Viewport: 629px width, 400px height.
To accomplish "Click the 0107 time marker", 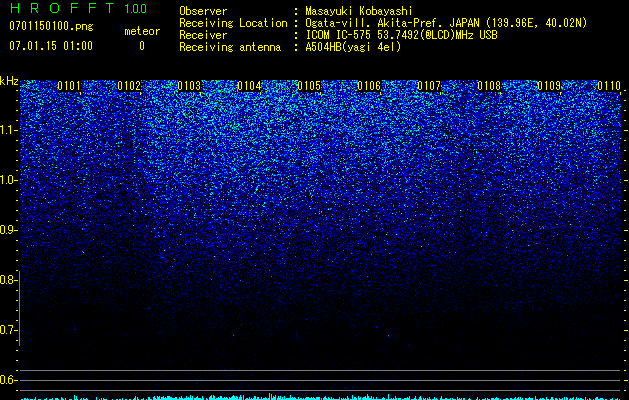I will click(x=429, y=86).
